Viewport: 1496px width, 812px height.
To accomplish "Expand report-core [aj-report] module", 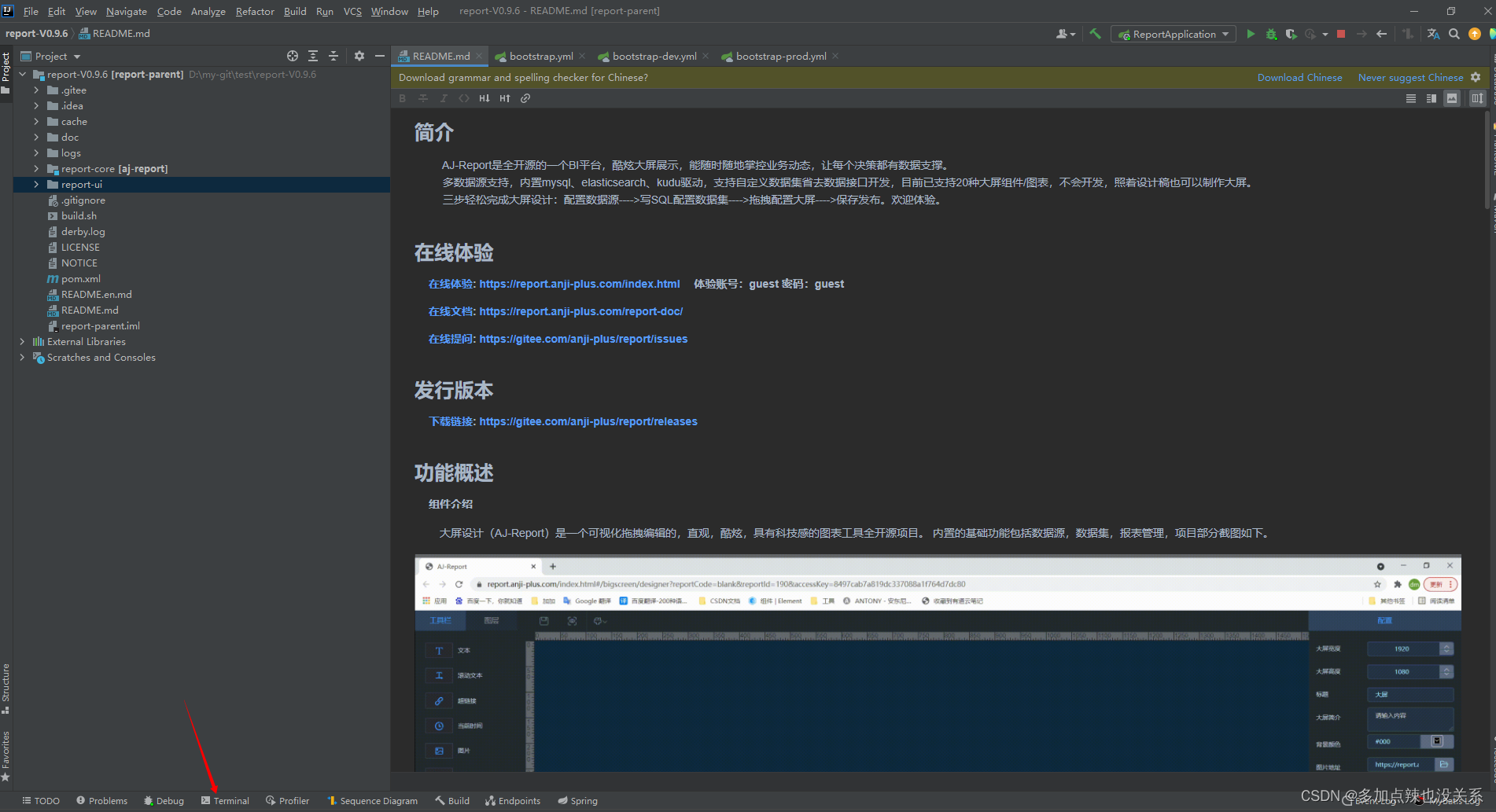I will [x=36, y=168].
